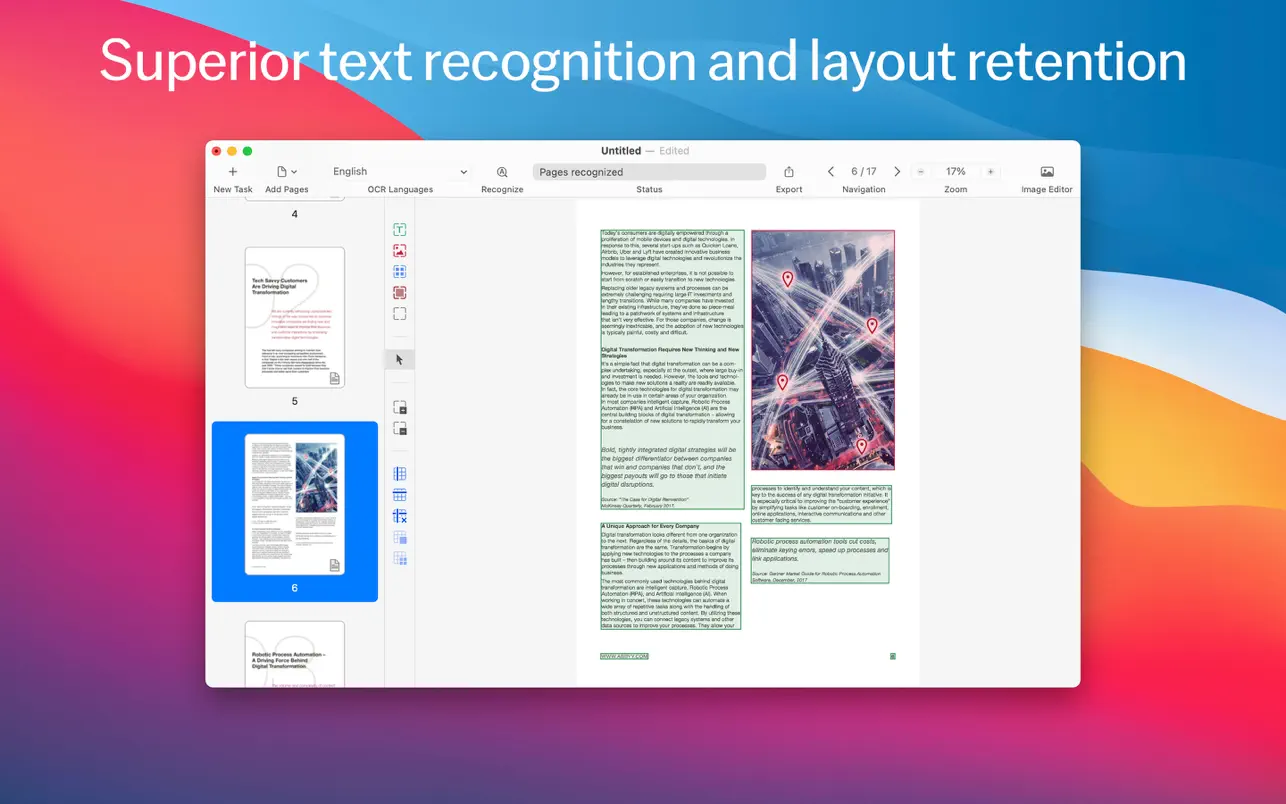Zoom in with the plus button
The image size is (1286, 804).
point(991,172)
